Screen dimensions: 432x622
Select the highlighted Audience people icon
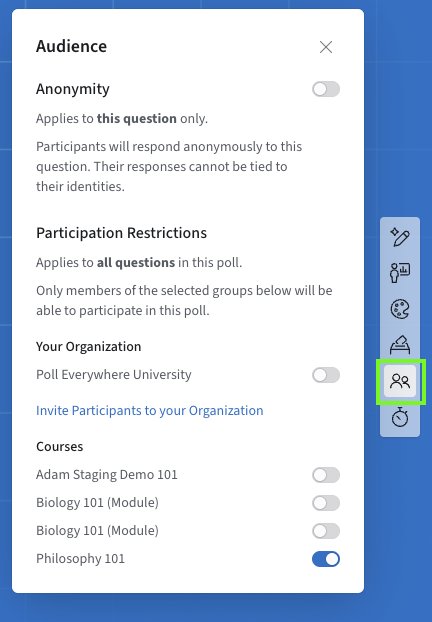click(x=400, y=381)
